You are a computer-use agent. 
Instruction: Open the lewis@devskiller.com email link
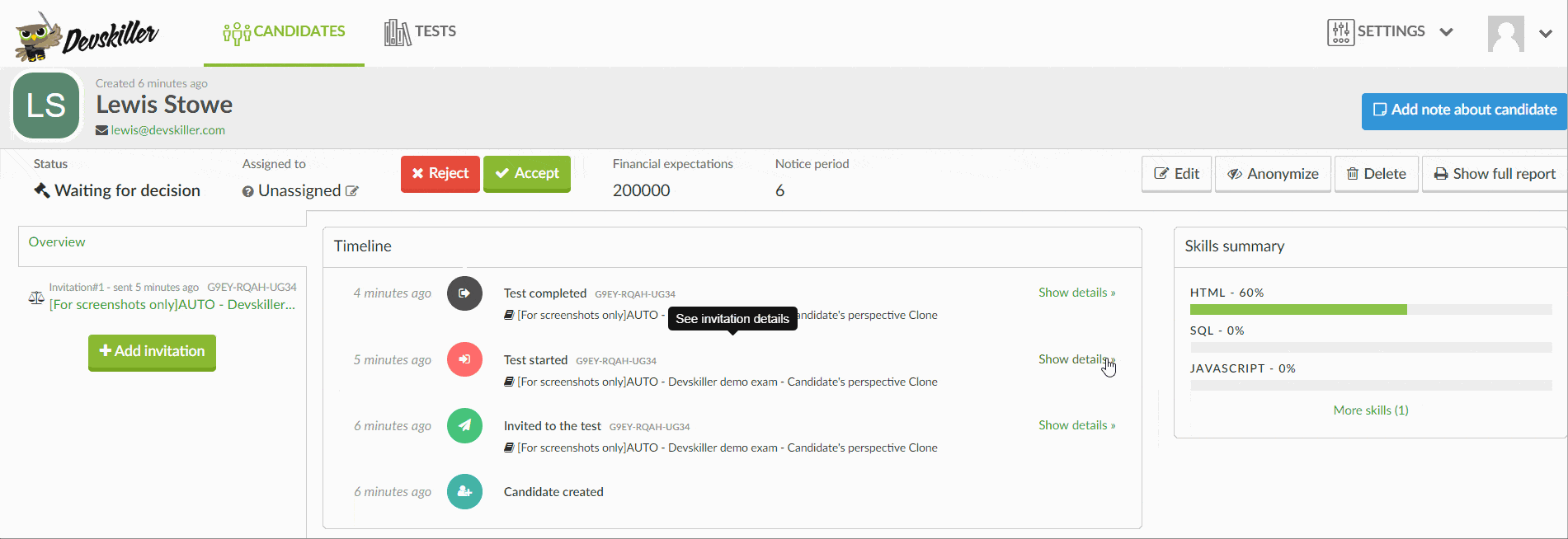tap(168, 130)
